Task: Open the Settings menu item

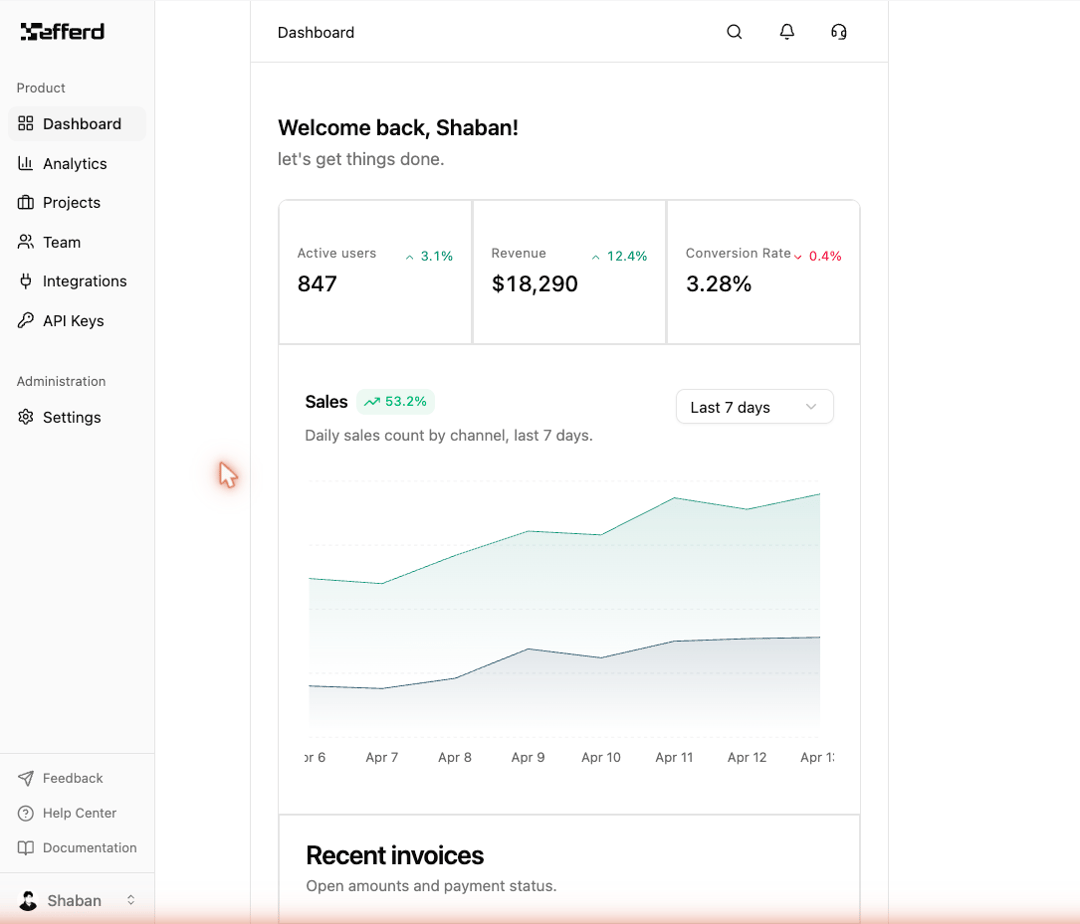Action: click(x=77, y=417)
